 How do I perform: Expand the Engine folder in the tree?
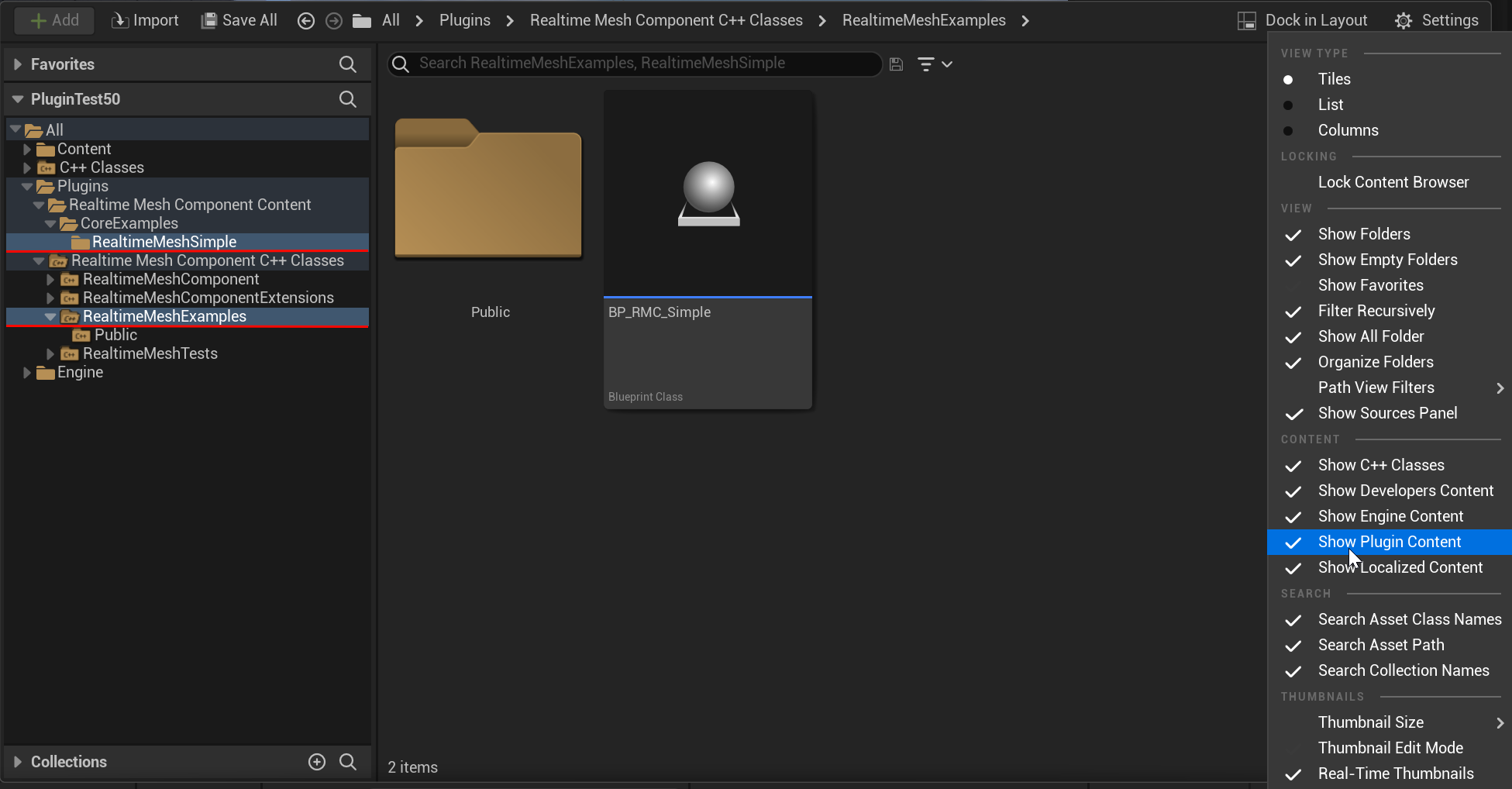pyautogui.click(x=28, y=372)
